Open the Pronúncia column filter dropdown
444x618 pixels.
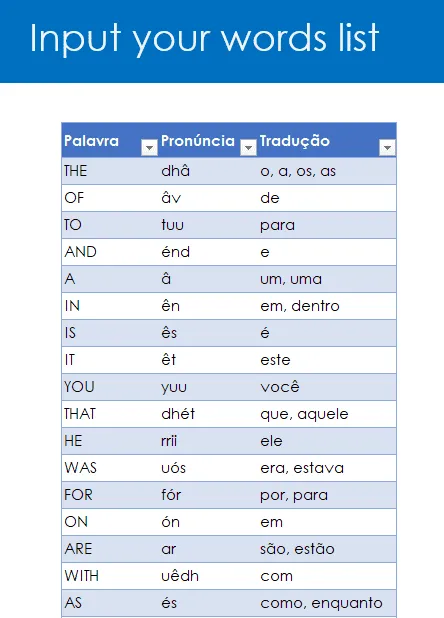point(248,147)
